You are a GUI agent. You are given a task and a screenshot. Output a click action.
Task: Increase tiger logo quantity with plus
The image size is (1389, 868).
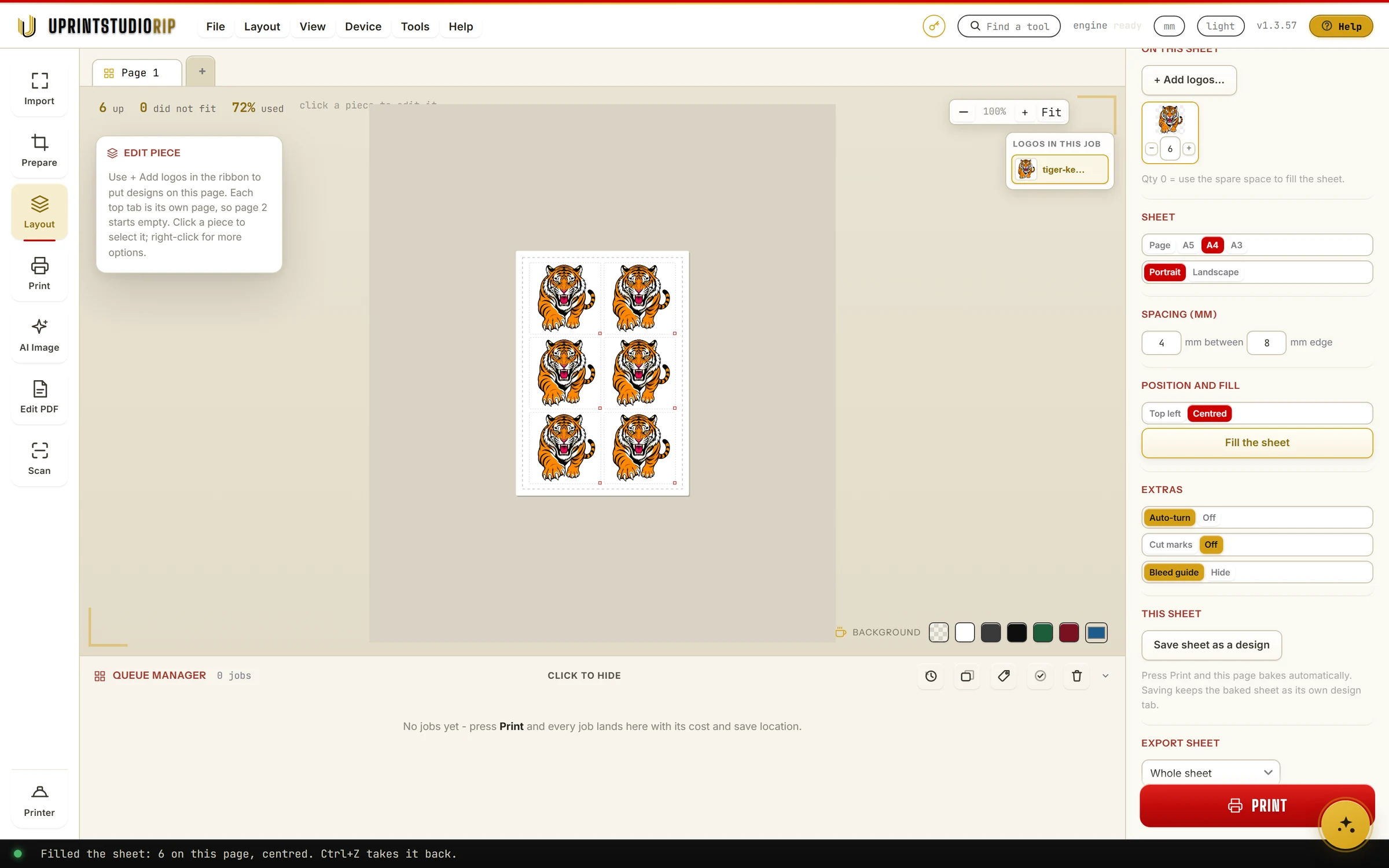[x=1189, y=149]
